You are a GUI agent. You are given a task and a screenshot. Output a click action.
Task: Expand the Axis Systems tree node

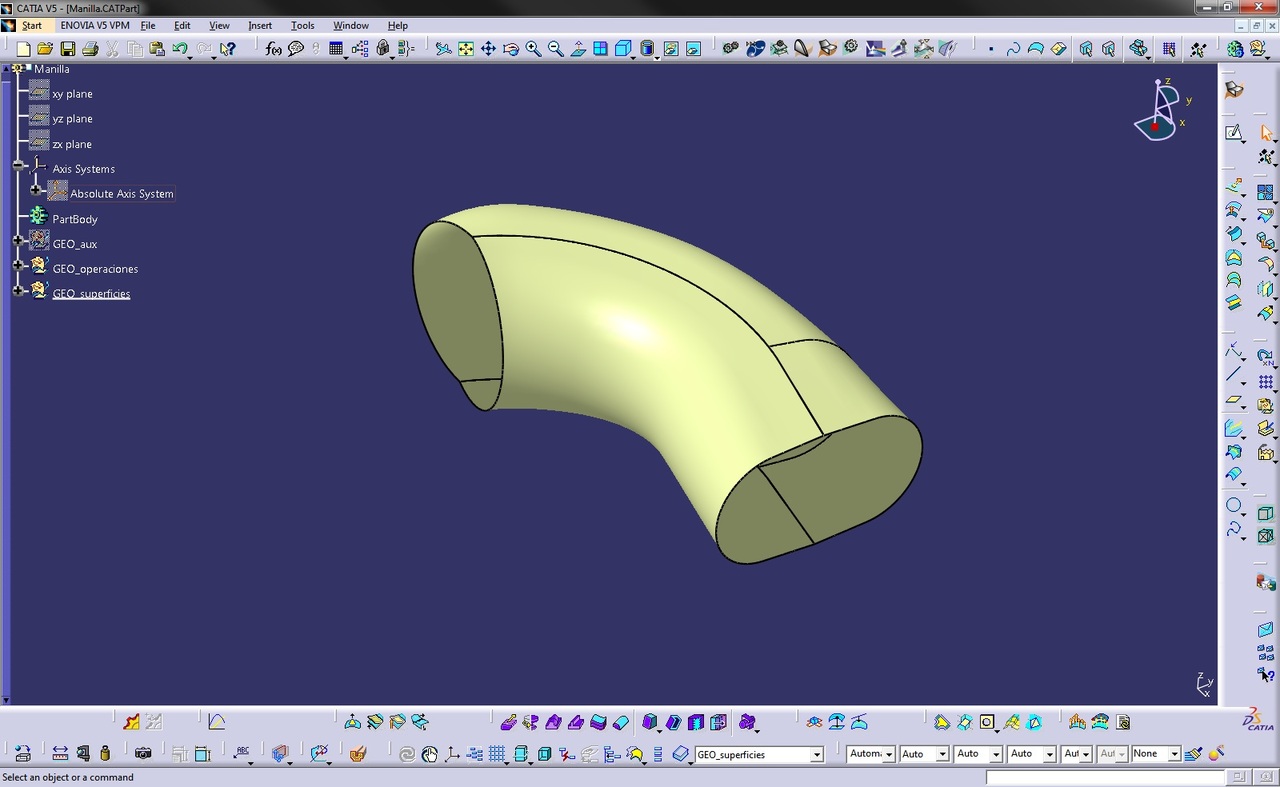click(x=19, y=166)
